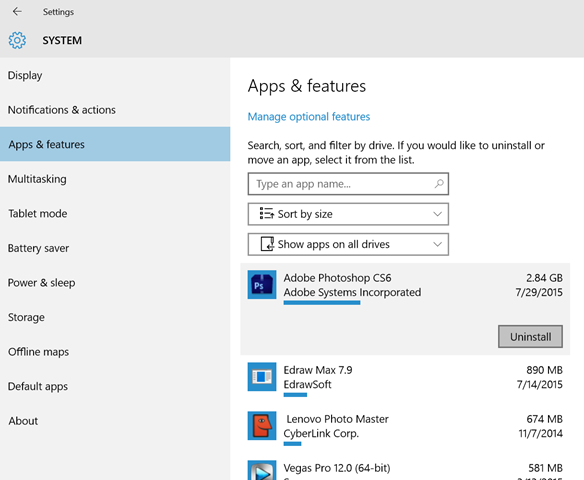The image size is (584, 480).
Task: Click the sort list icon beside Sort by size
Action: pyautogui.click(x=267, y=214)
